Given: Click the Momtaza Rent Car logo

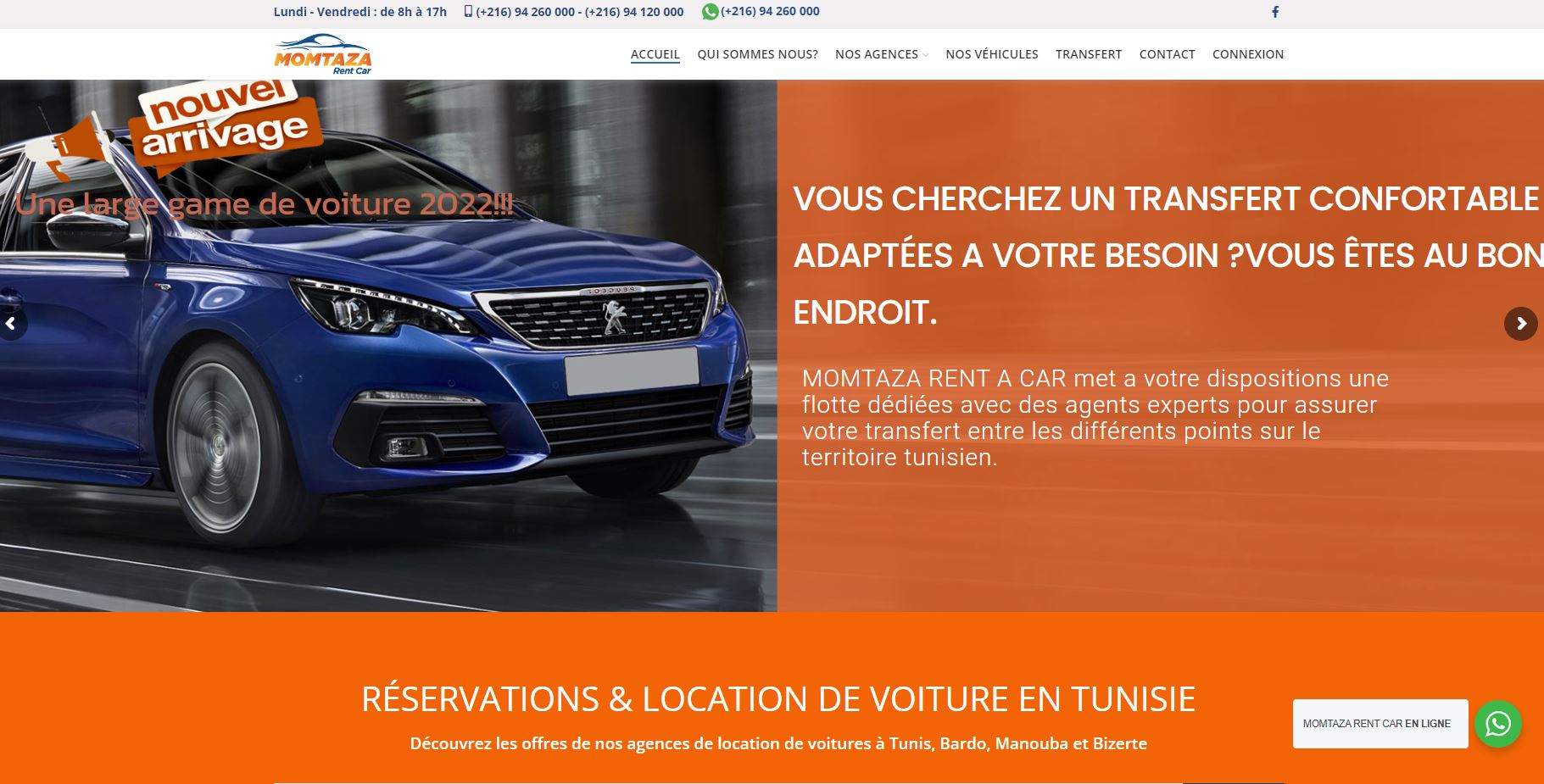Looking at the screenshot, I should [x=325, y=53].
